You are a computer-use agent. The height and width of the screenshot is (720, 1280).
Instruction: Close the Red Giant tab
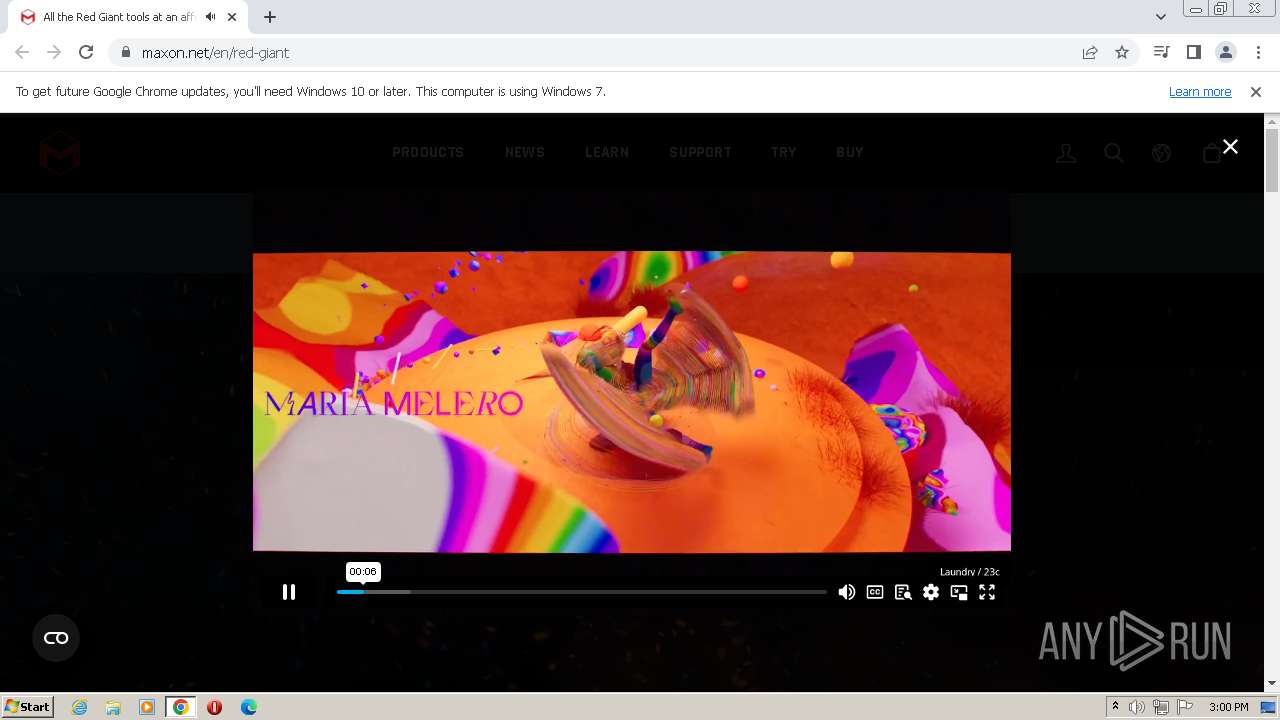click(233, 17)
